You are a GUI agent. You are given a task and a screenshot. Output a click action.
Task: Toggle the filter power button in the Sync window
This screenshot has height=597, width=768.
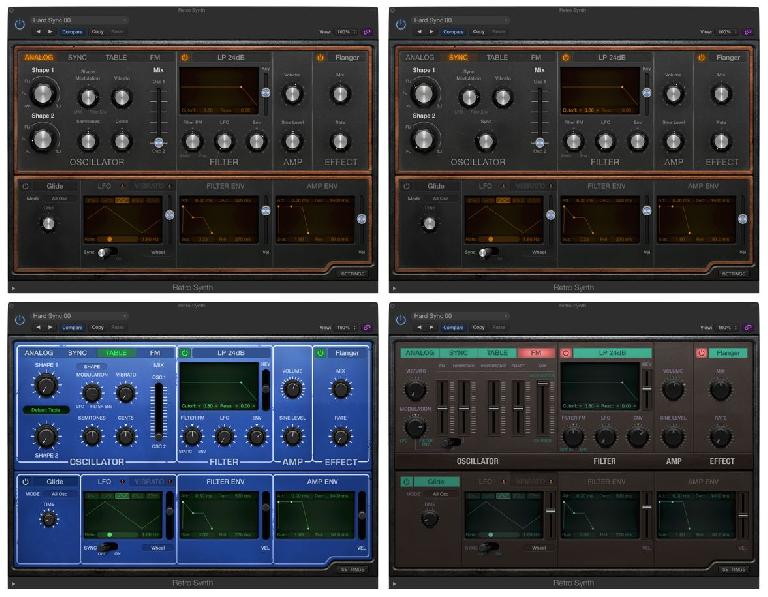pyautogui.click(x=566, y=58)
